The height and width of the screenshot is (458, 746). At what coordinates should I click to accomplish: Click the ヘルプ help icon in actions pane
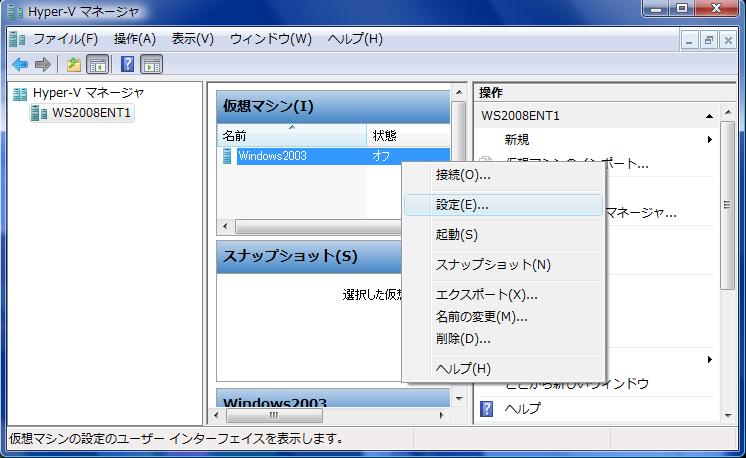coord(487,408)
